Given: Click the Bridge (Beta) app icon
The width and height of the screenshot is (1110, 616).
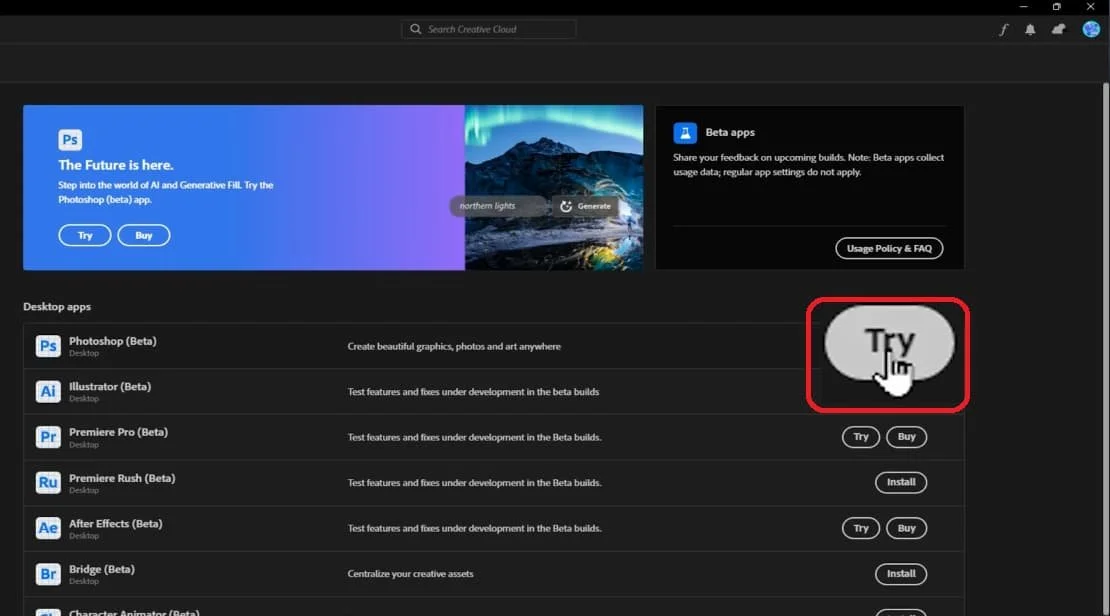Looking at the screenshot, I should point(48,574).
